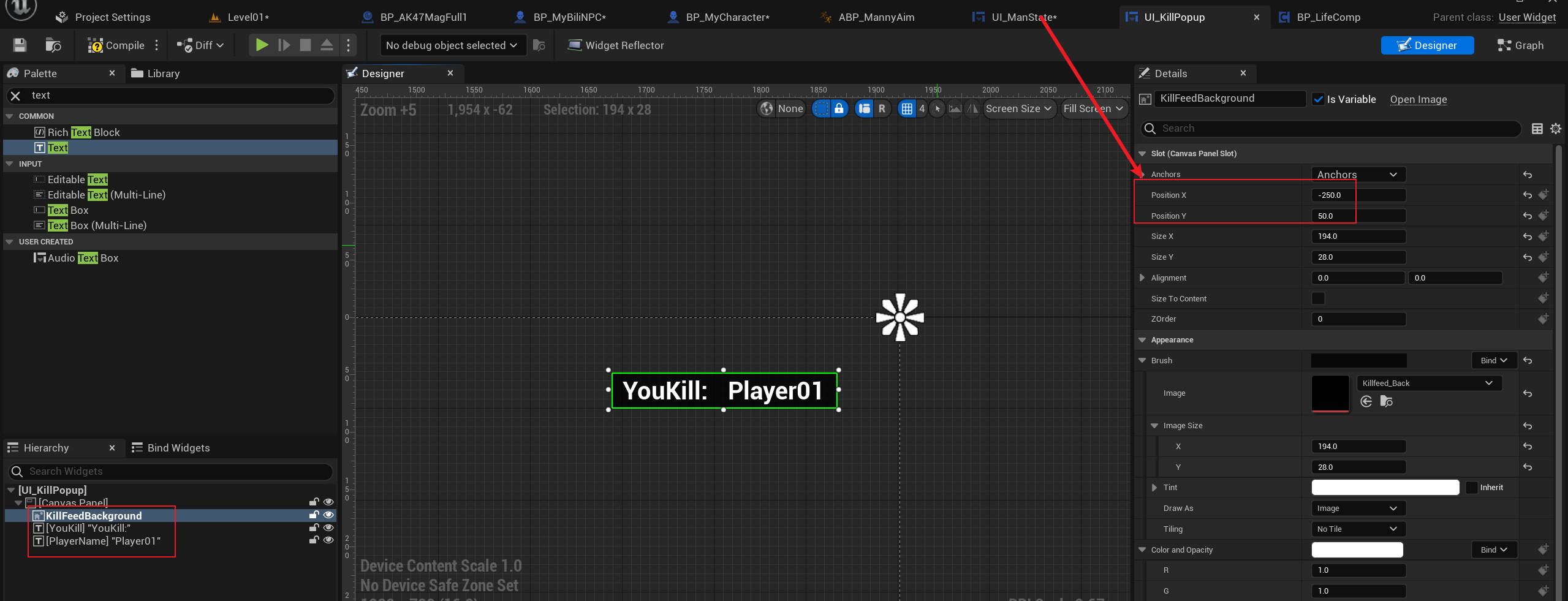Click the Color and Opacity swatch
This screenshot has height=601, width=1568.
(1357, 550)
